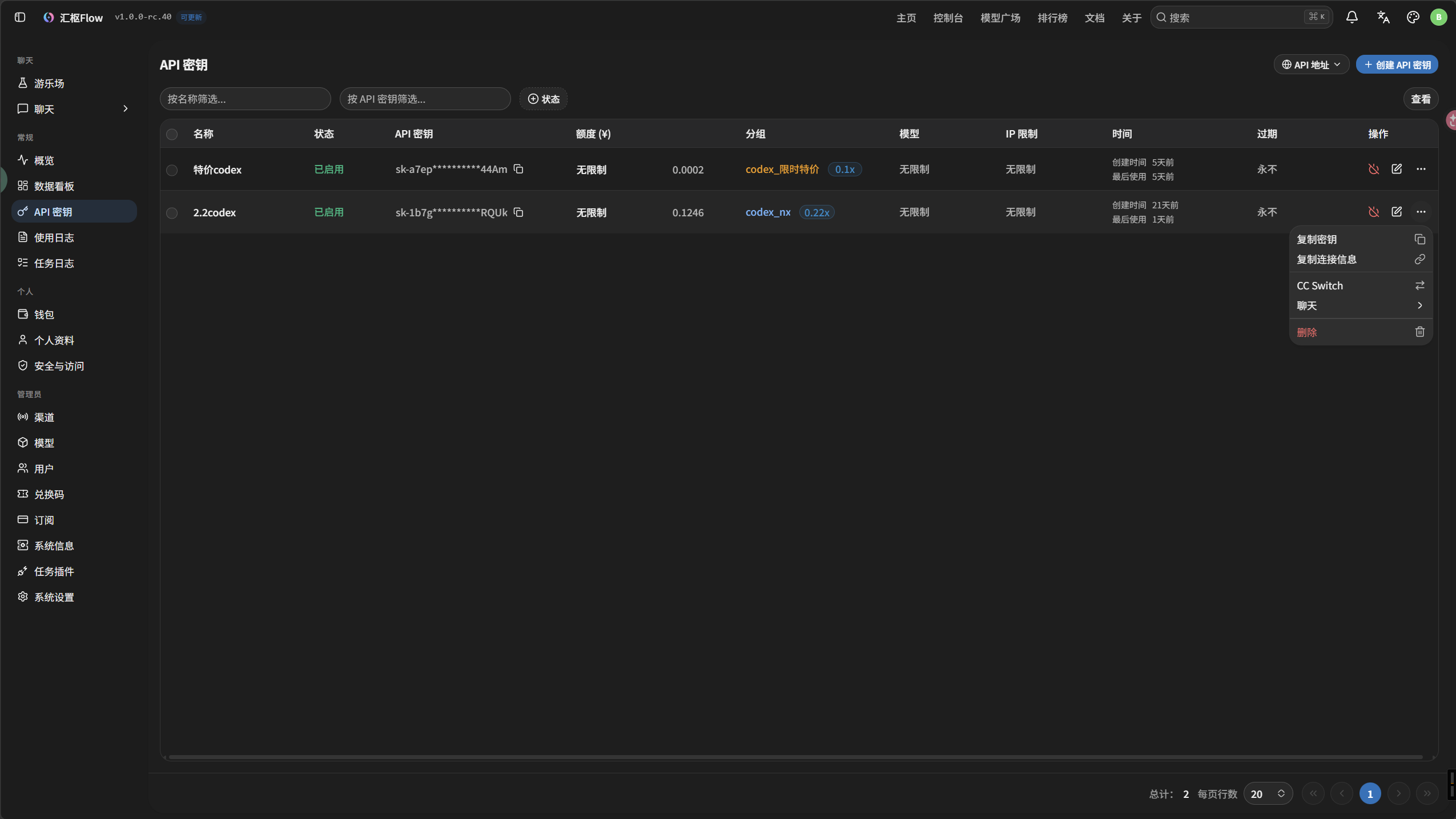Copy the sk-1b7g API key
Screen dimensions: 1456x819
(x=518, y=212)
